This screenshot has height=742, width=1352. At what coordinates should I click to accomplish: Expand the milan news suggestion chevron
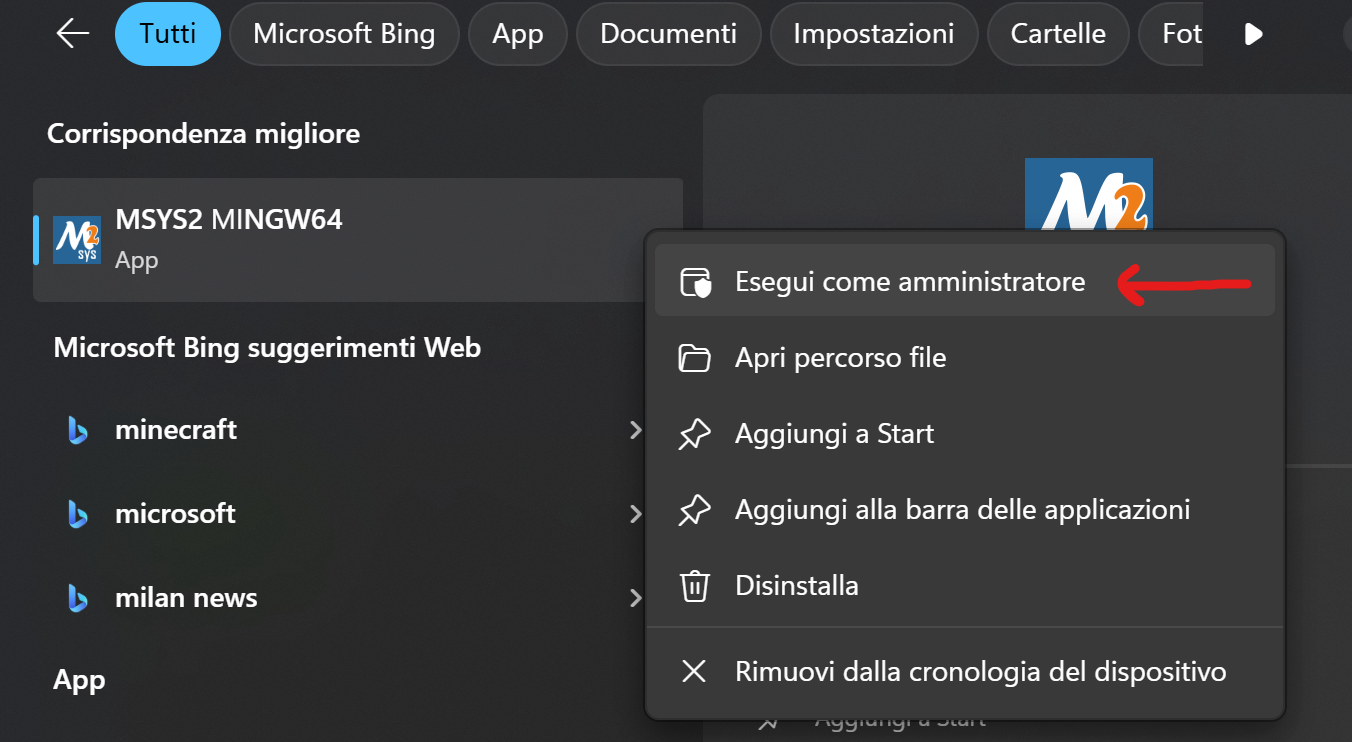(x=635, y=598)
